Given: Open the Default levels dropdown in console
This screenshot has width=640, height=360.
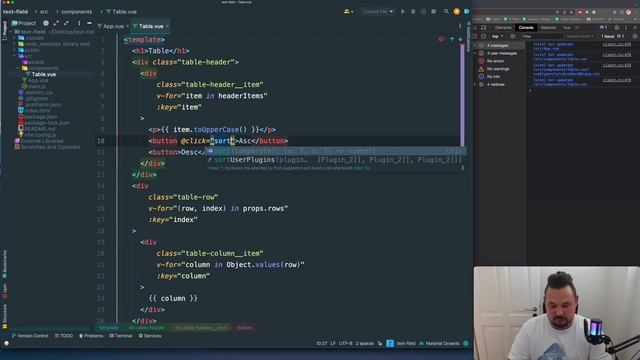Looking at the screenshot, I should pos(580,36).
